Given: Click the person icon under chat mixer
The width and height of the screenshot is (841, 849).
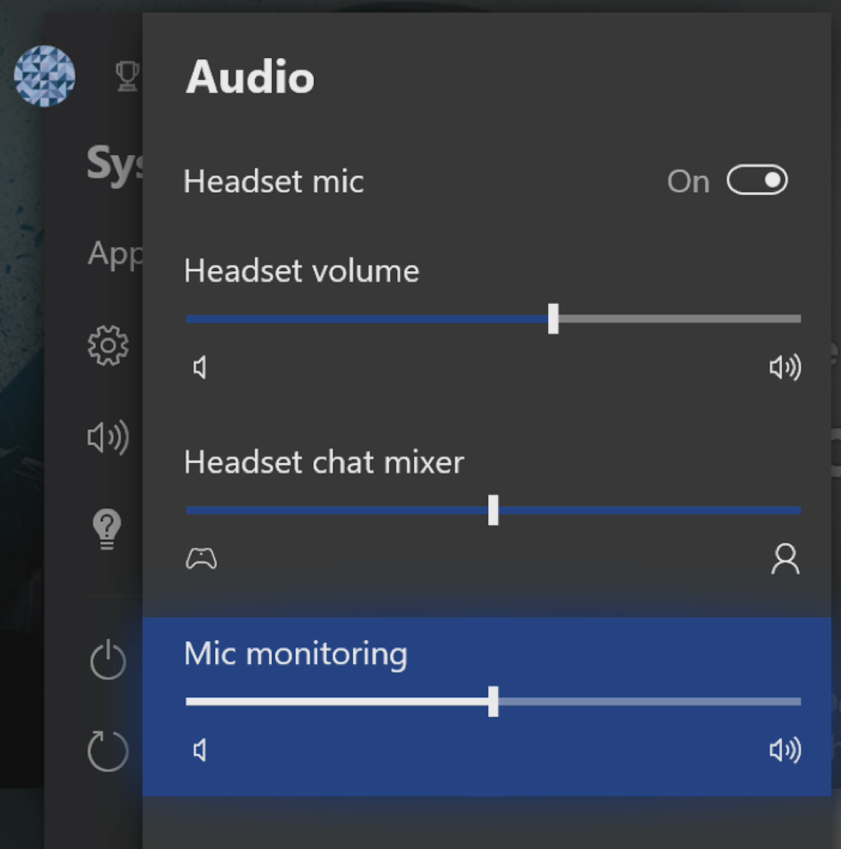Looking at the screenshot, I should (785, 559).
